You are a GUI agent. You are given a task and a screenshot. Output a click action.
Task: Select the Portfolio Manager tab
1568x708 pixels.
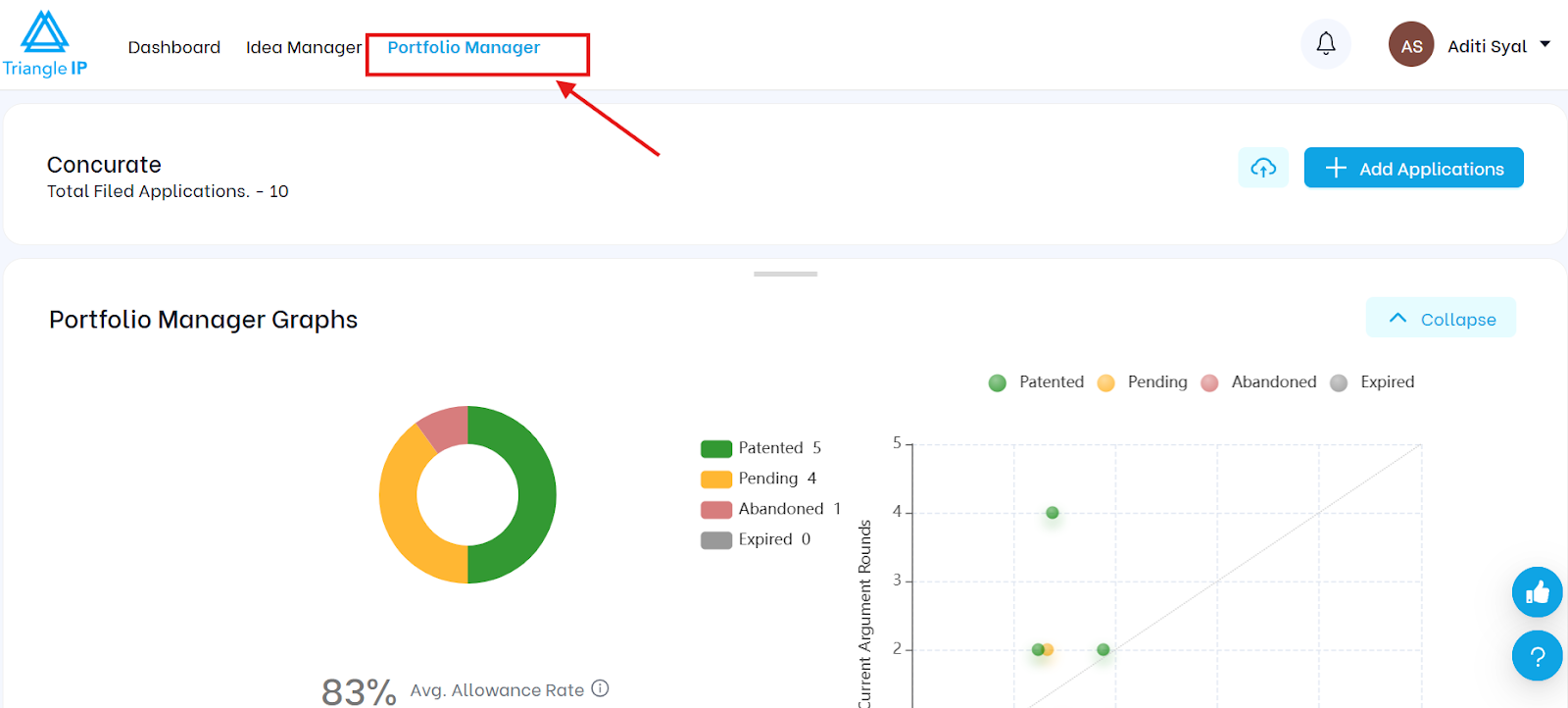464,47
